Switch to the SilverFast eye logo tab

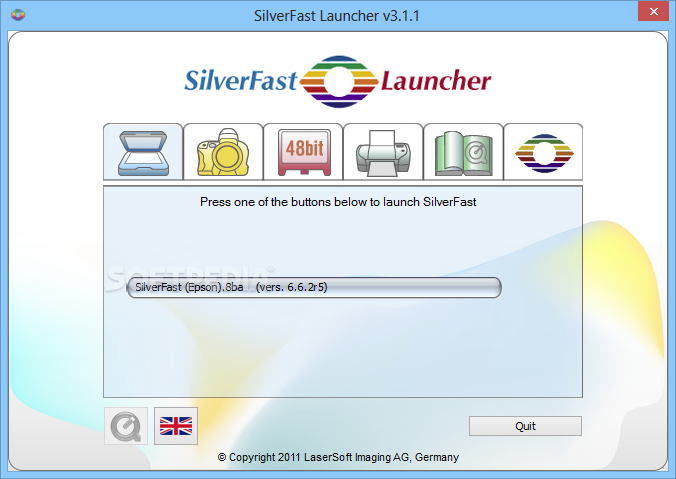[543, 152]
